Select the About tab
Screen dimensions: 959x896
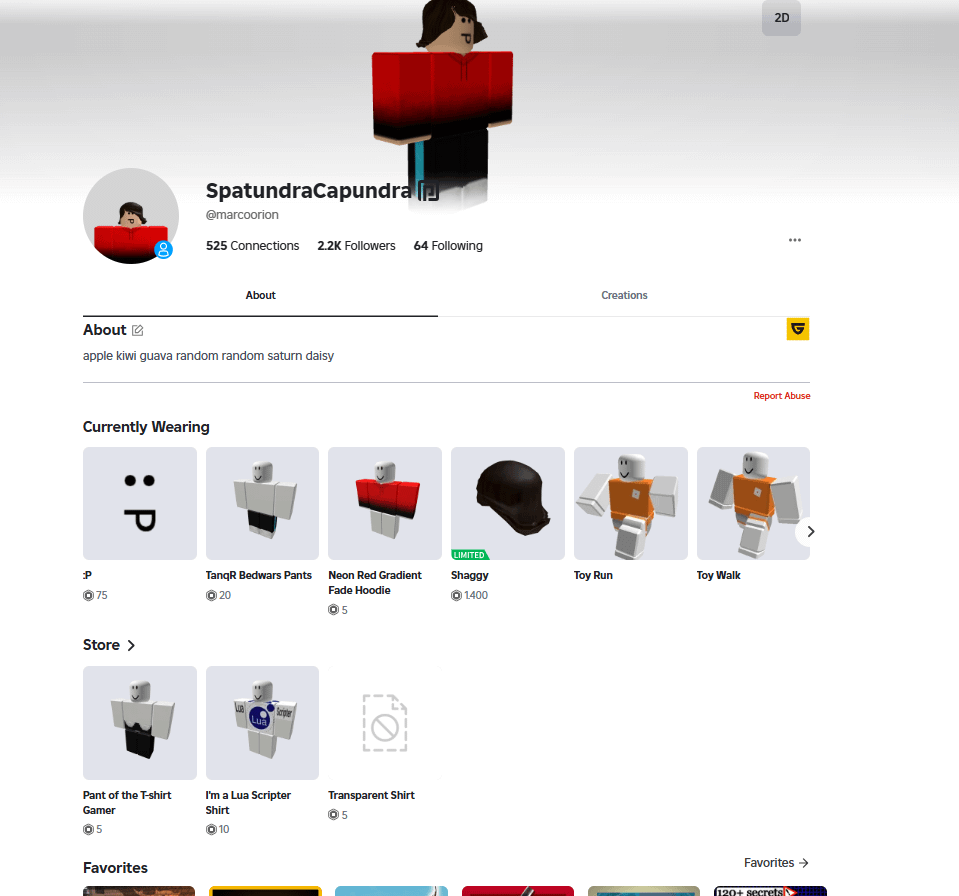pyautogui.click(x=261, y=295)
